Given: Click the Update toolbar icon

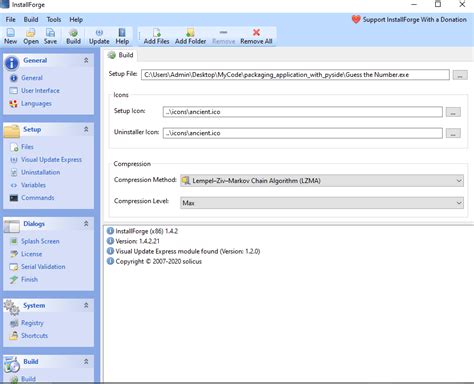Looking at the screenshot, I should (x=99, y=33).
